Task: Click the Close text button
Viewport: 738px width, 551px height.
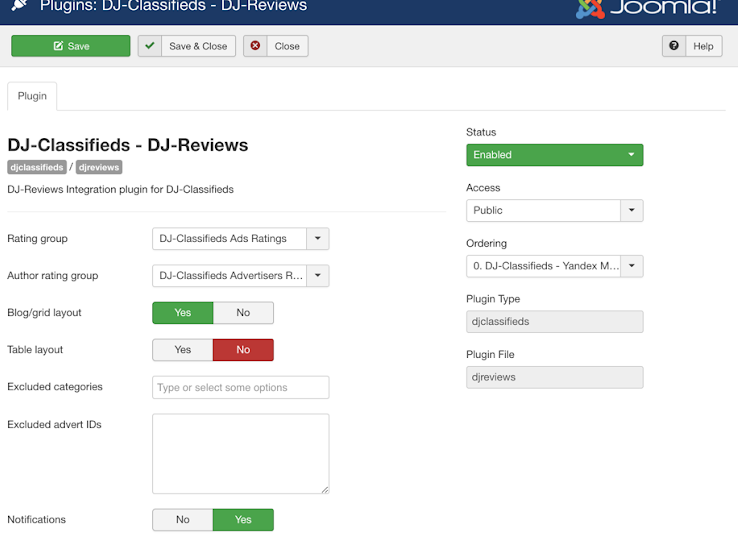Action: pyautogui.click(x=287, y=46)
